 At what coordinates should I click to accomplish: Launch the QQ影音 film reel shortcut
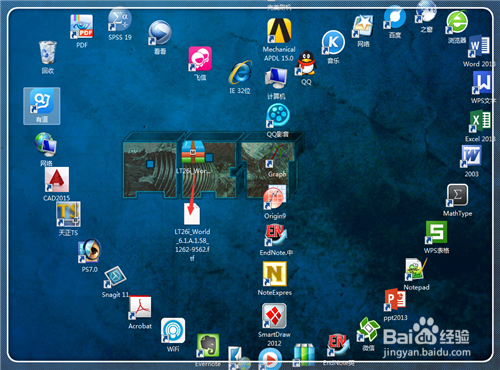point(278,116)
